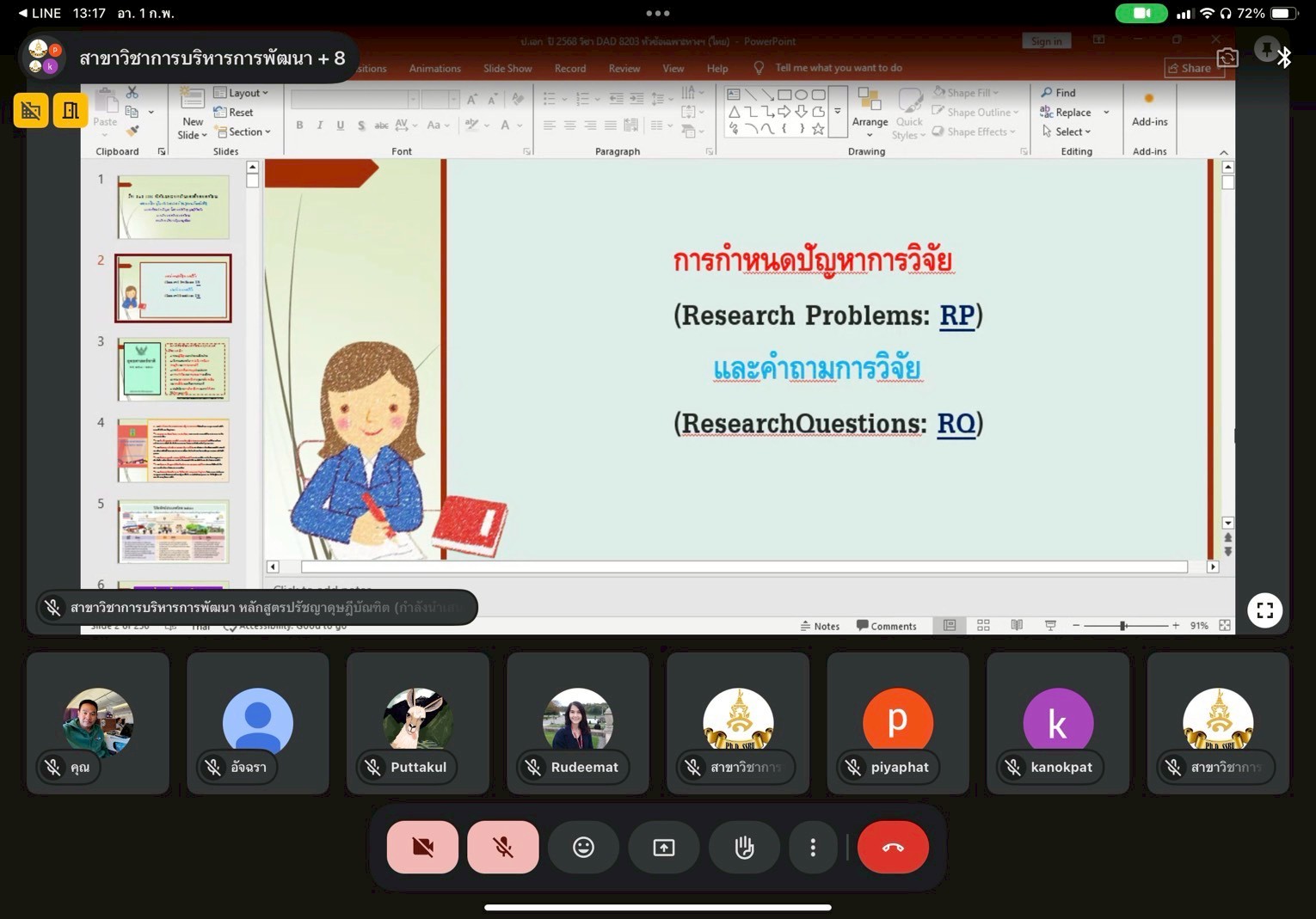The width and height of the screenshot is (1316, 919).
Task: Unmute the microphone
Action: click(x=502, y=847)
